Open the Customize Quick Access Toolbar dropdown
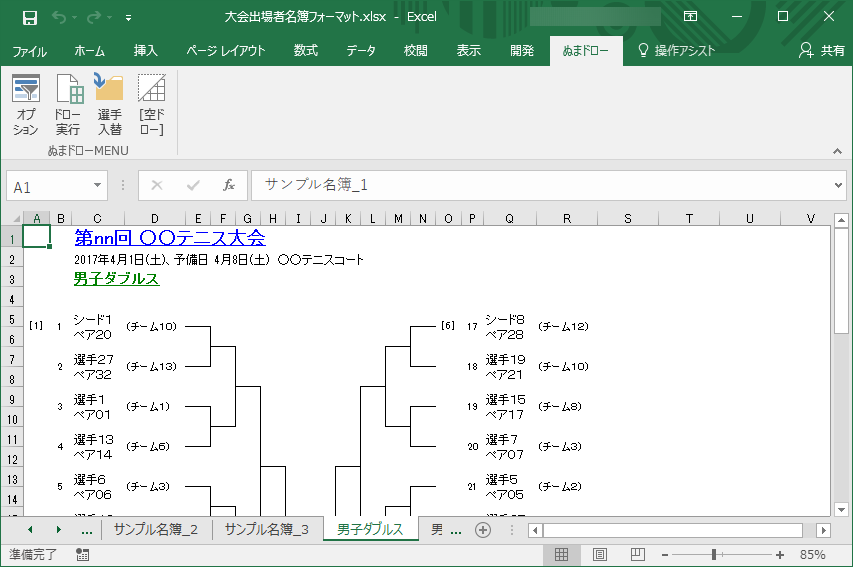 coord(128,18)
